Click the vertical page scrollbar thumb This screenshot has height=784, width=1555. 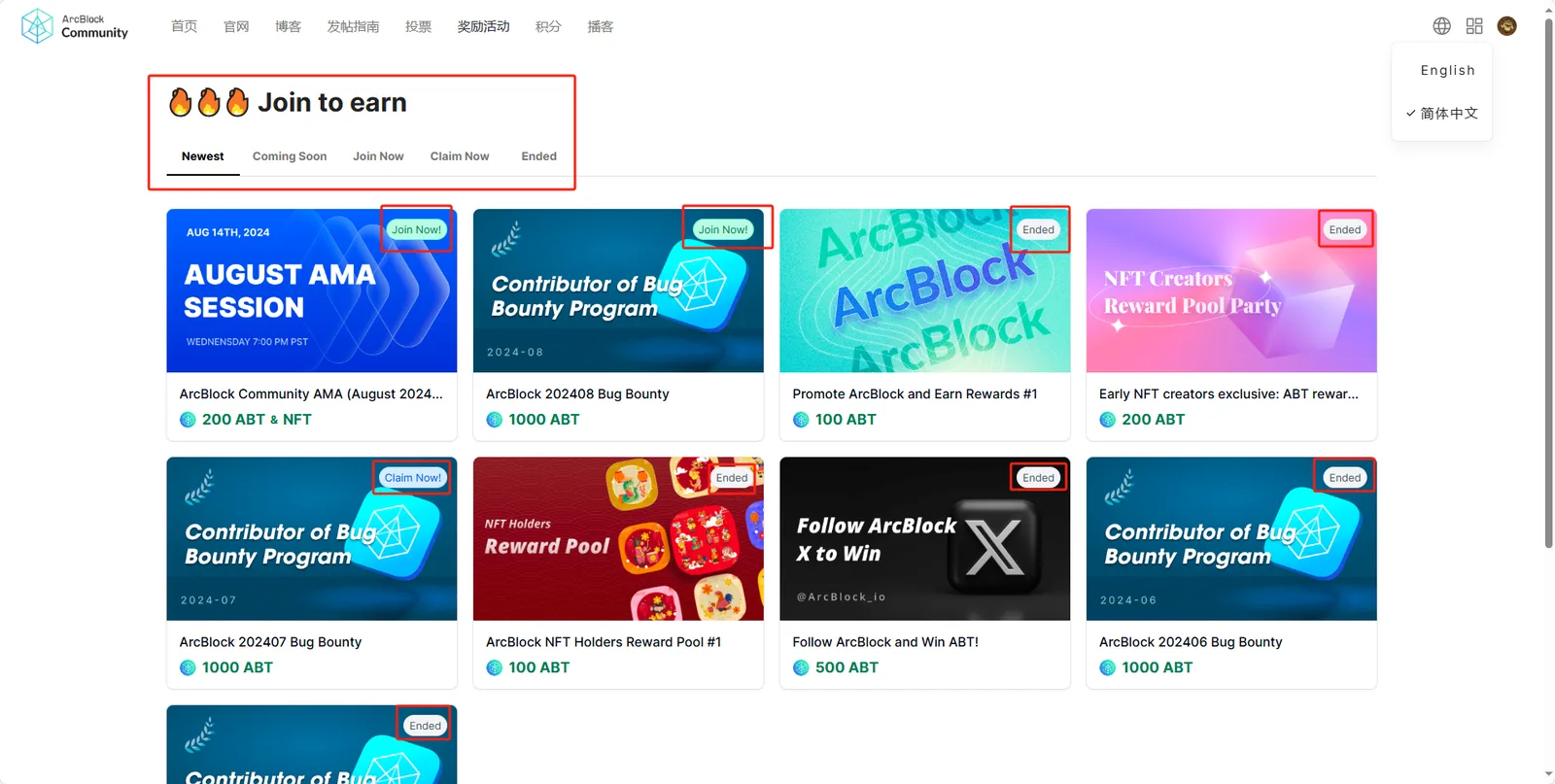(x=1548, y=282)
